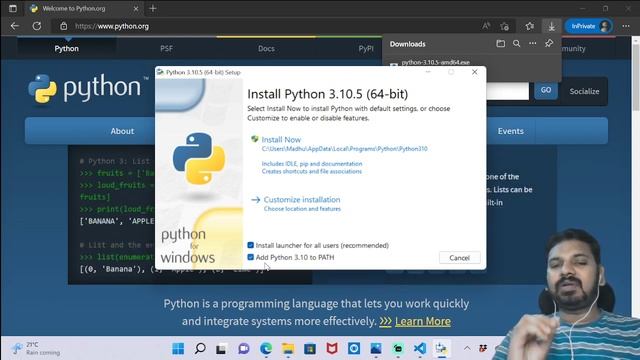The image size is (640, 360).
Task: Select the Python top nav tab
Action: point(67,49)
